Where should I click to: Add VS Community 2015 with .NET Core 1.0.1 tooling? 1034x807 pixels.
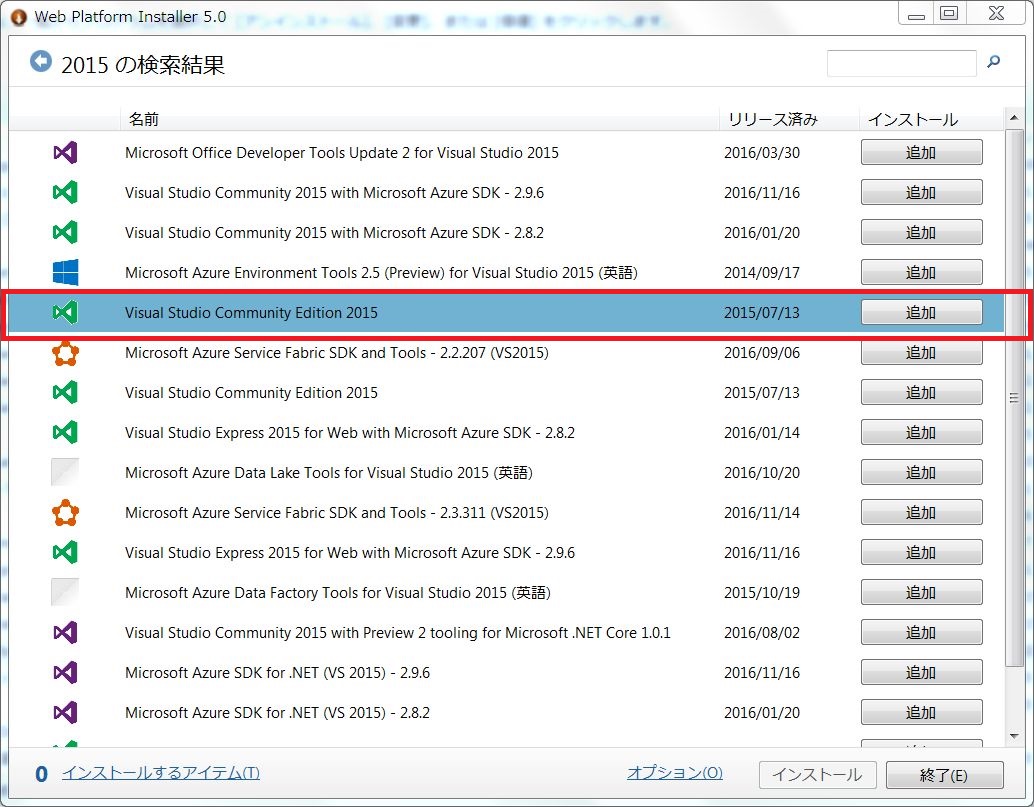[921, 632]
